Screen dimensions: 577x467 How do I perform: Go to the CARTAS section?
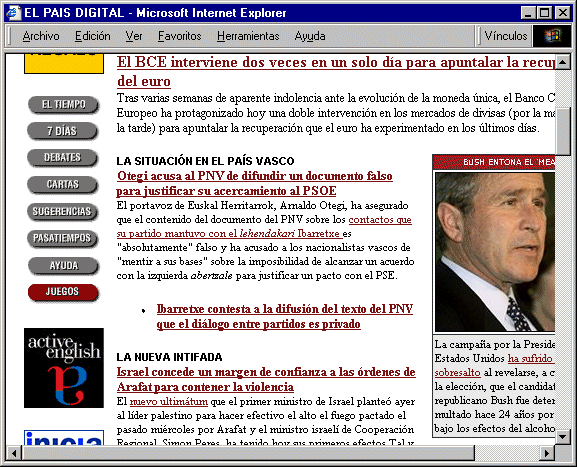coord(63,184)
